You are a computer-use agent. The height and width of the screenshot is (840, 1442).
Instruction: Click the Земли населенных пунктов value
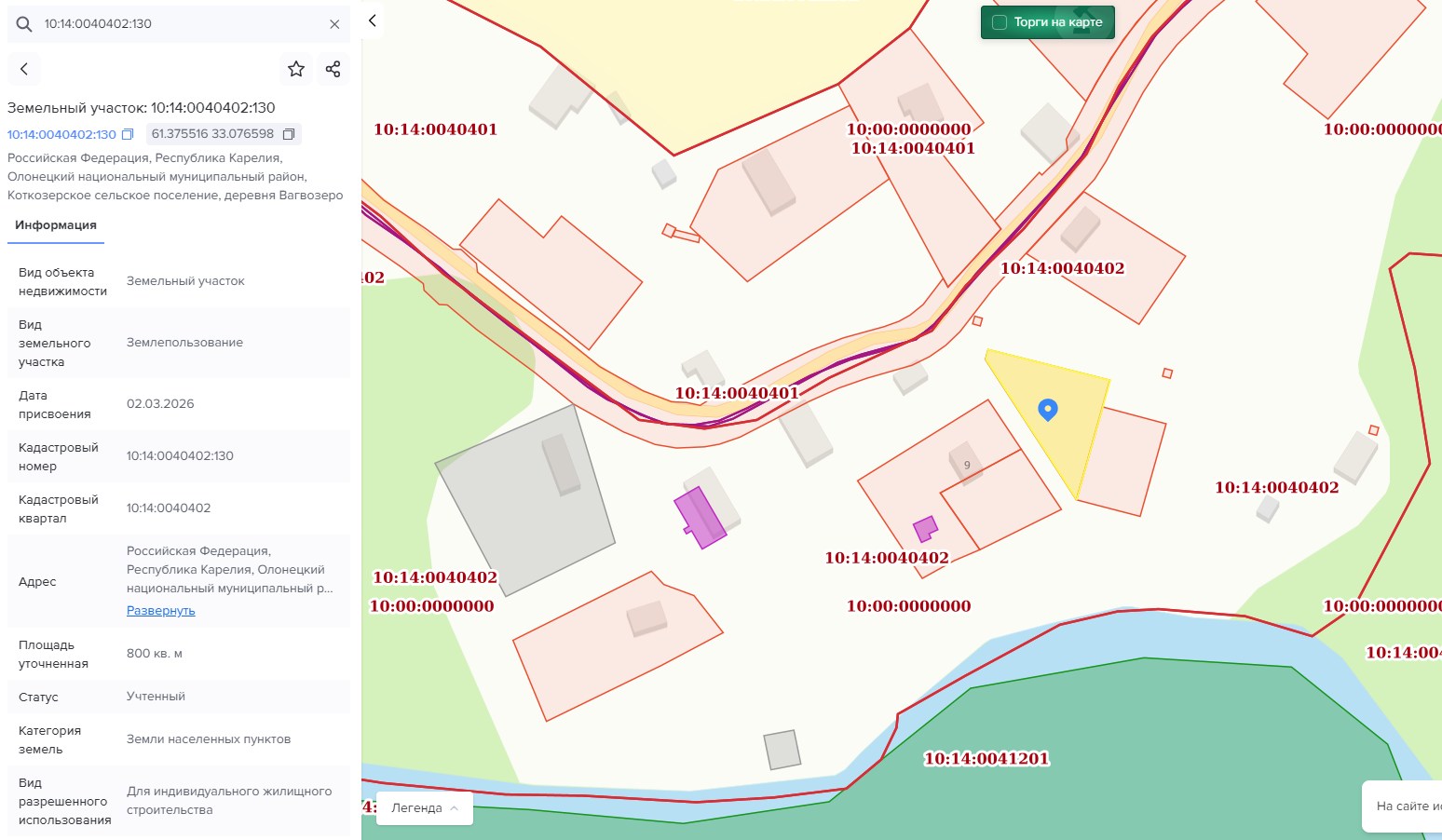pyautogui.click(x=209, y=739)
